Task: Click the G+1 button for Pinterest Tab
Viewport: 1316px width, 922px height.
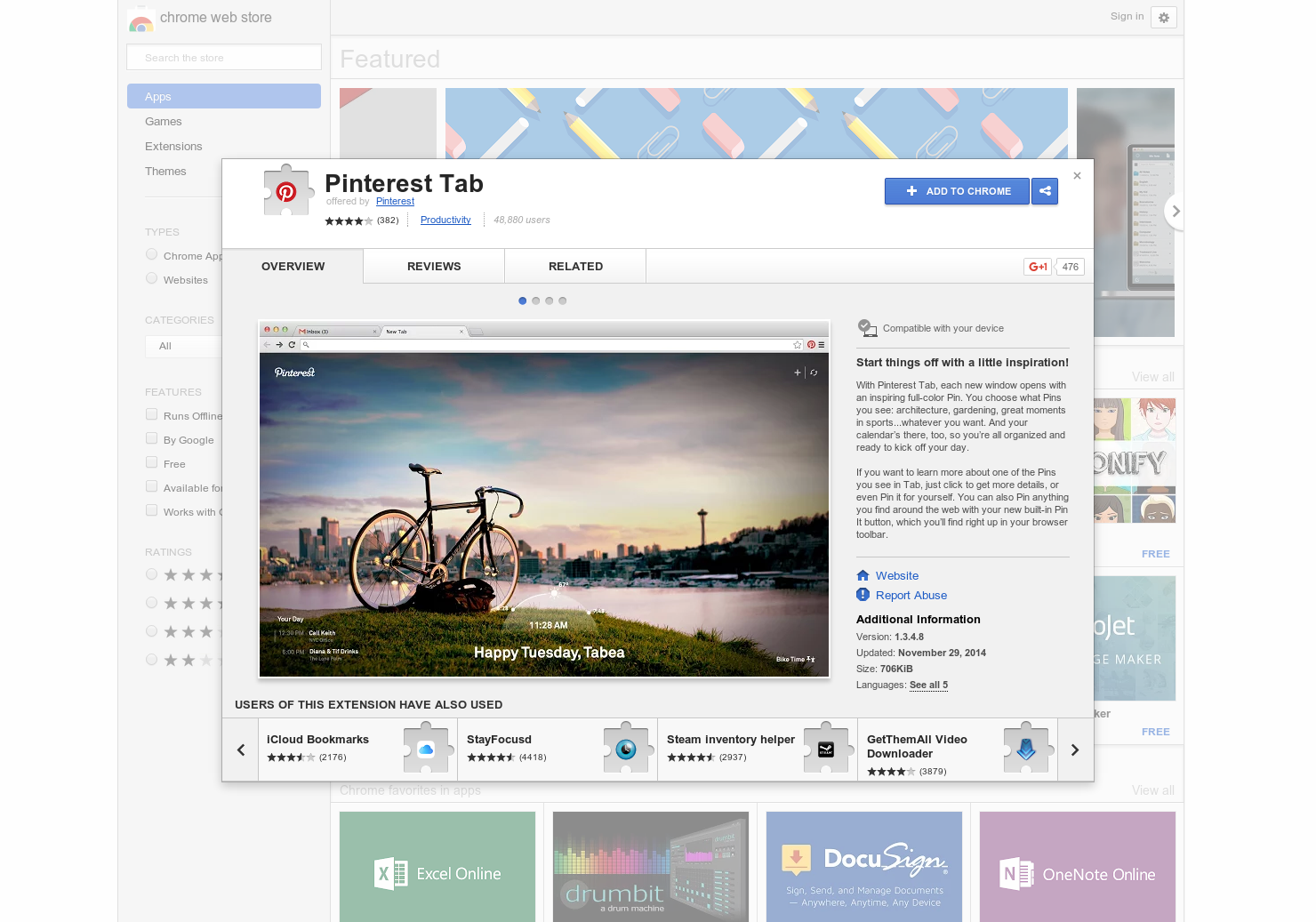Action: pyautogui.click(x=1037, y=266)
